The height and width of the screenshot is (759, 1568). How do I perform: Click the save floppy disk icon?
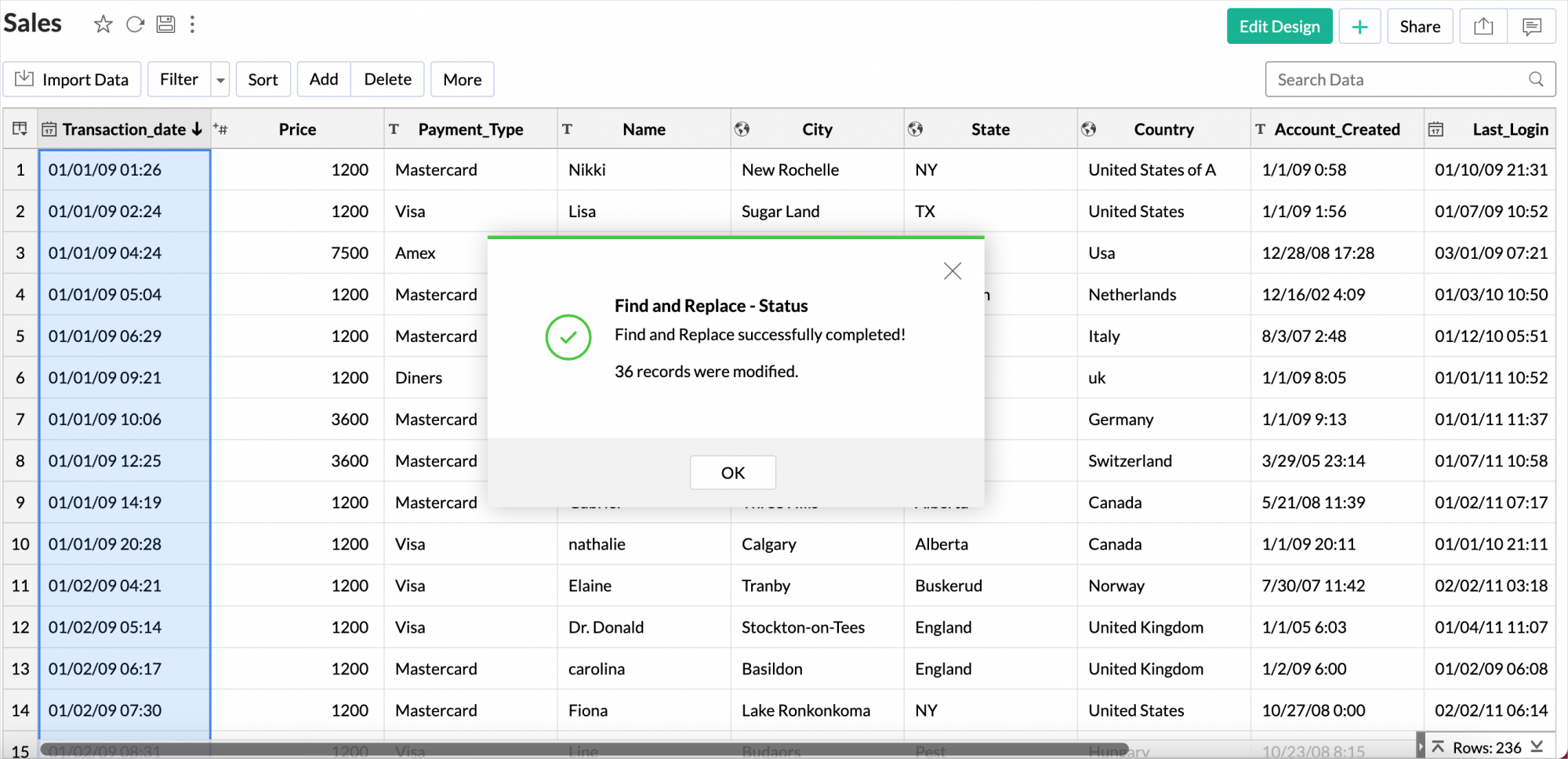(x=165, y=24)
